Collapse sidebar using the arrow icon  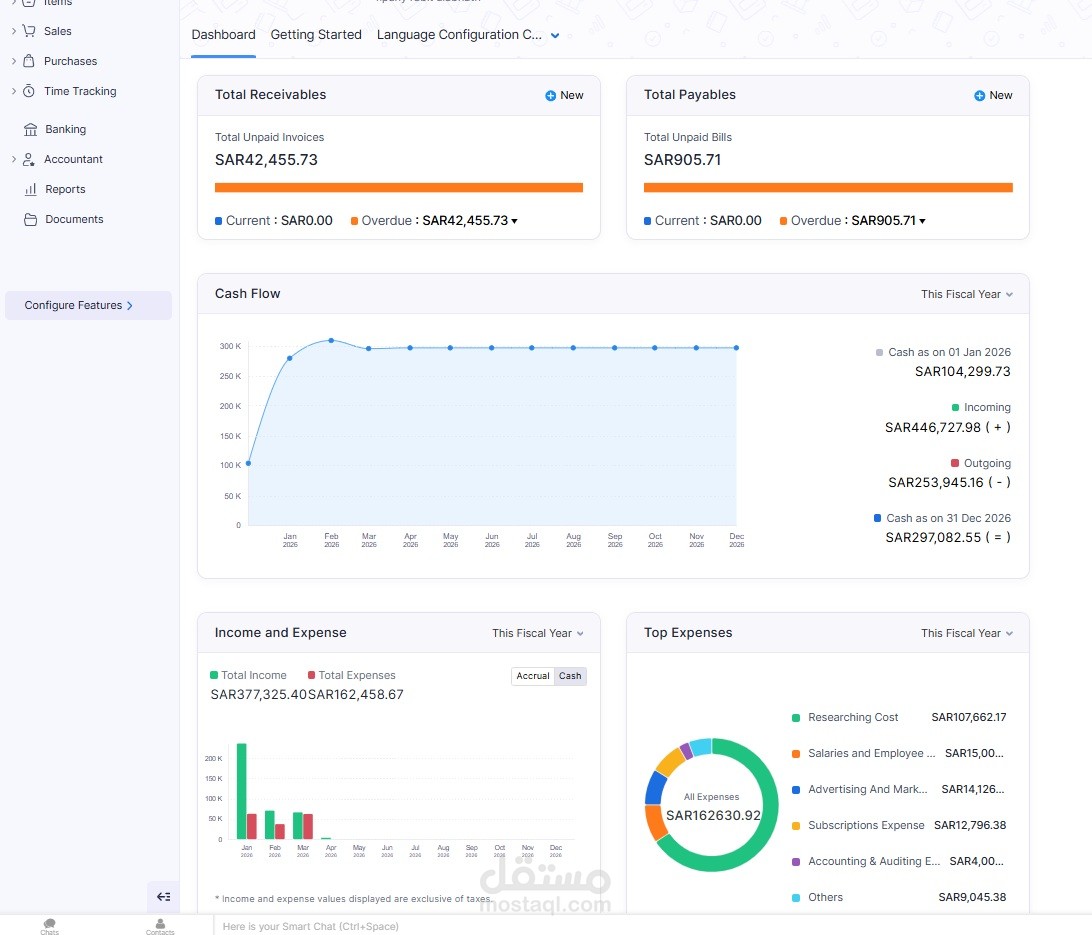tap(164, 897)
